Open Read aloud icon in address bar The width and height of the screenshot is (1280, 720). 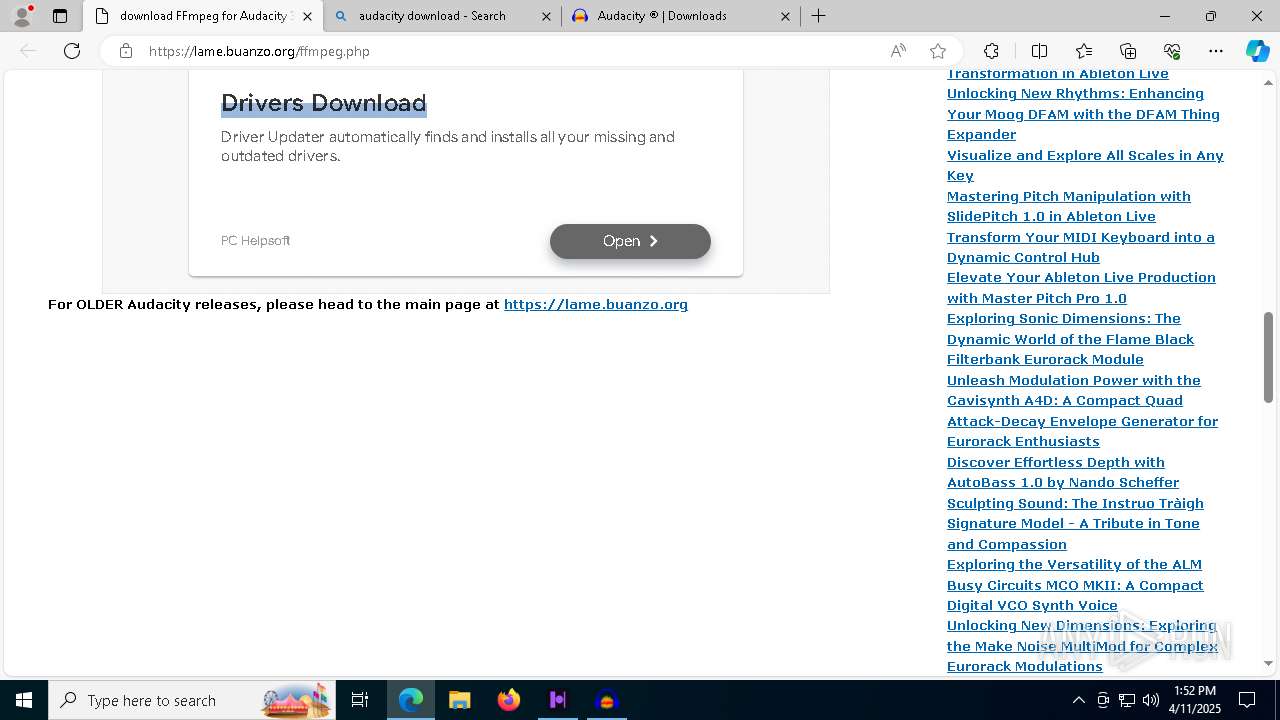click(898, 51)
